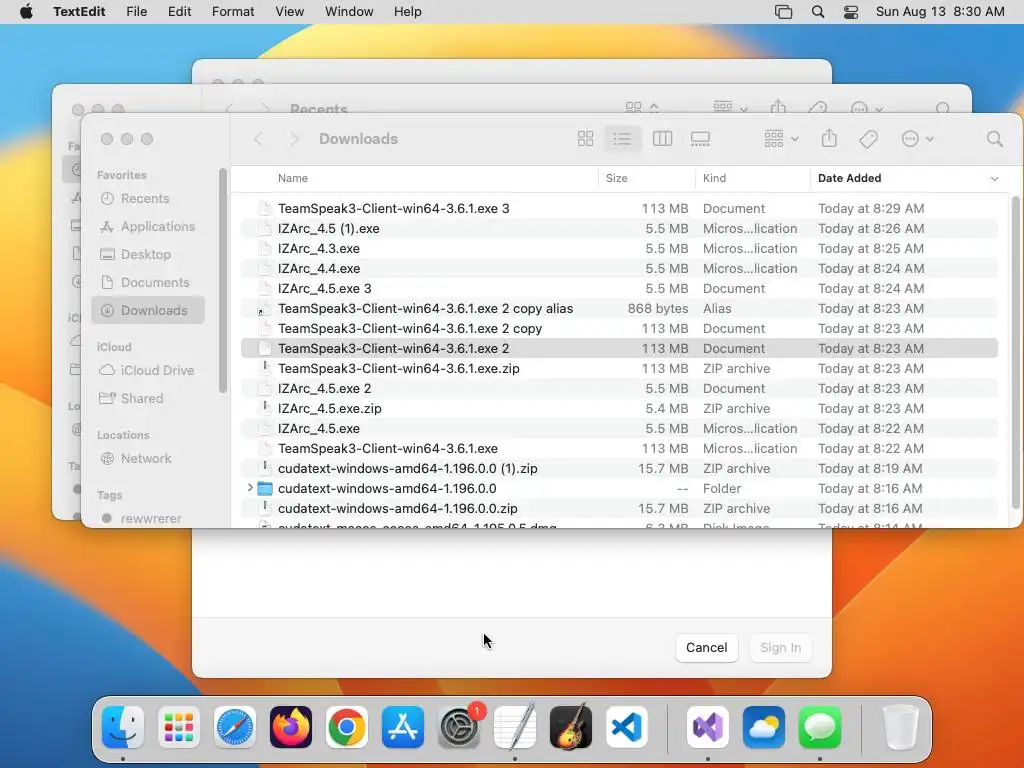
Task: Sort by Date Added column header
Action: (x=849, y=178)
